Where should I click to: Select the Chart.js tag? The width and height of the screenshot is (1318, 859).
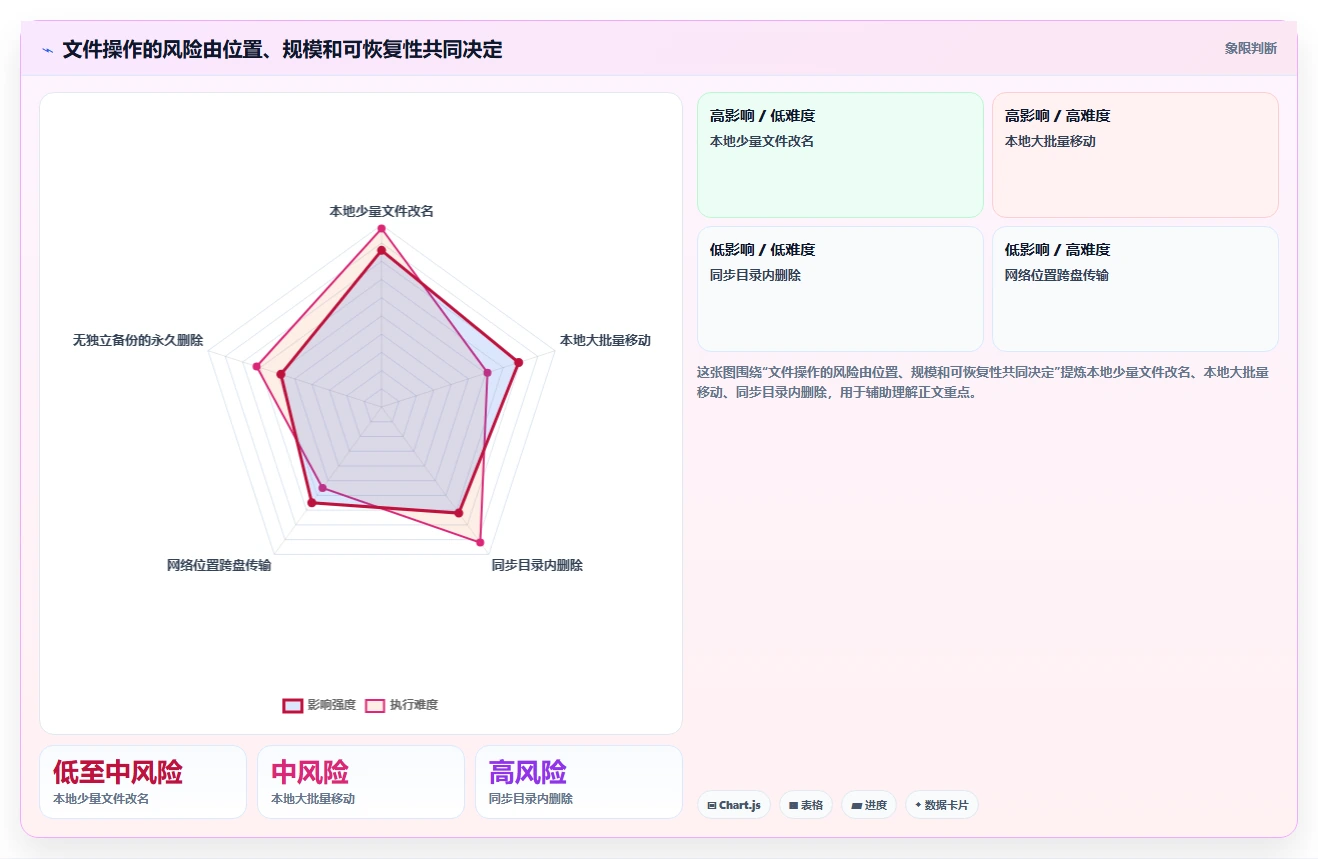[x=734, y=805]
